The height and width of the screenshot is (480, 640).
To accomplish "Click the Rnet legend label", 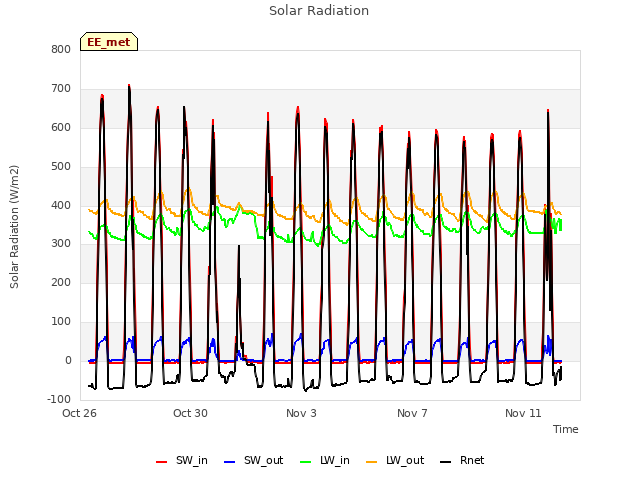I will click(x=472, y=460).
